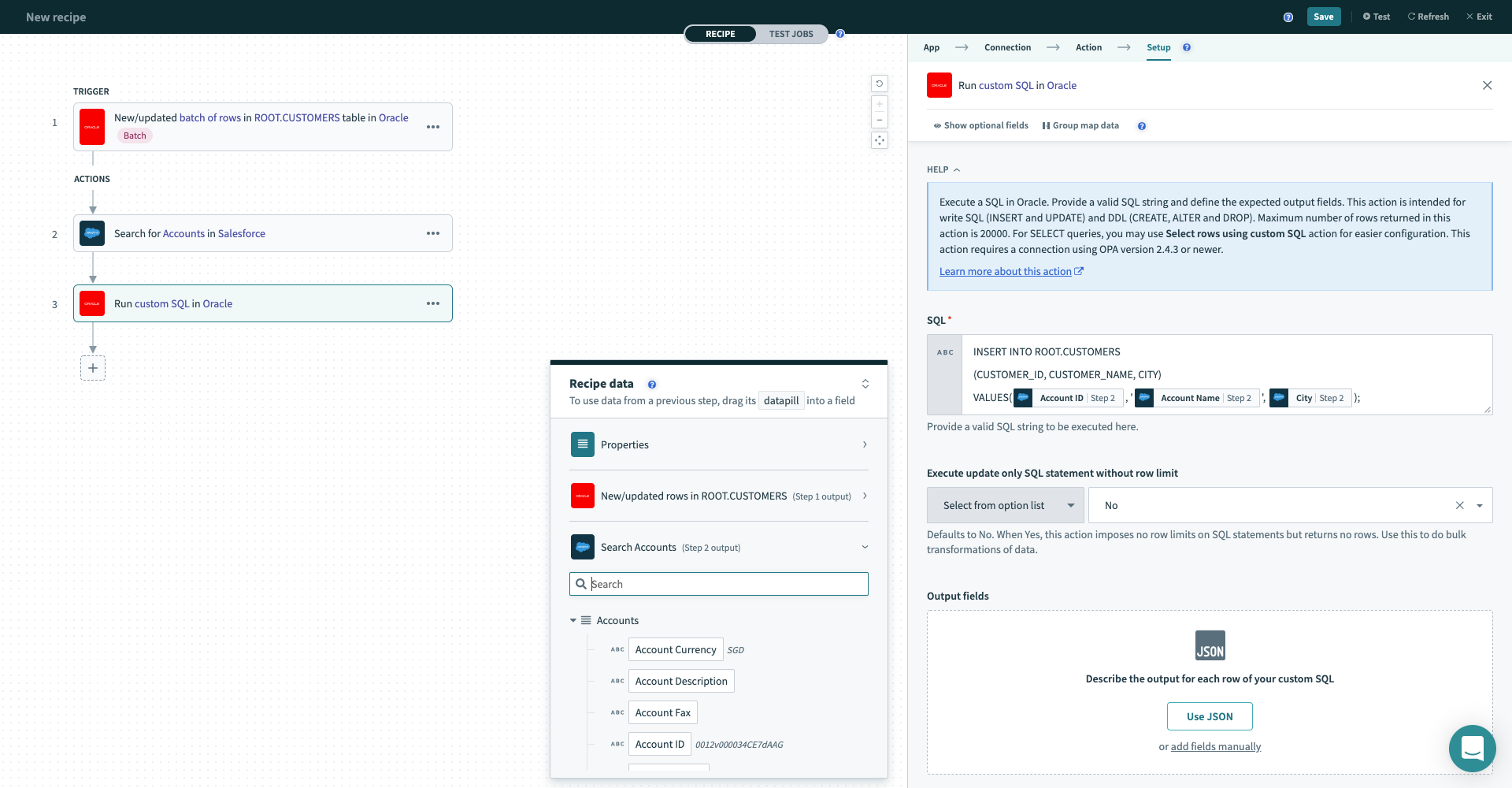The image size is (1512, 788).
Task: Click the add step plus icon below step 3
Action: pyautogui.click(x=93, y=367)
